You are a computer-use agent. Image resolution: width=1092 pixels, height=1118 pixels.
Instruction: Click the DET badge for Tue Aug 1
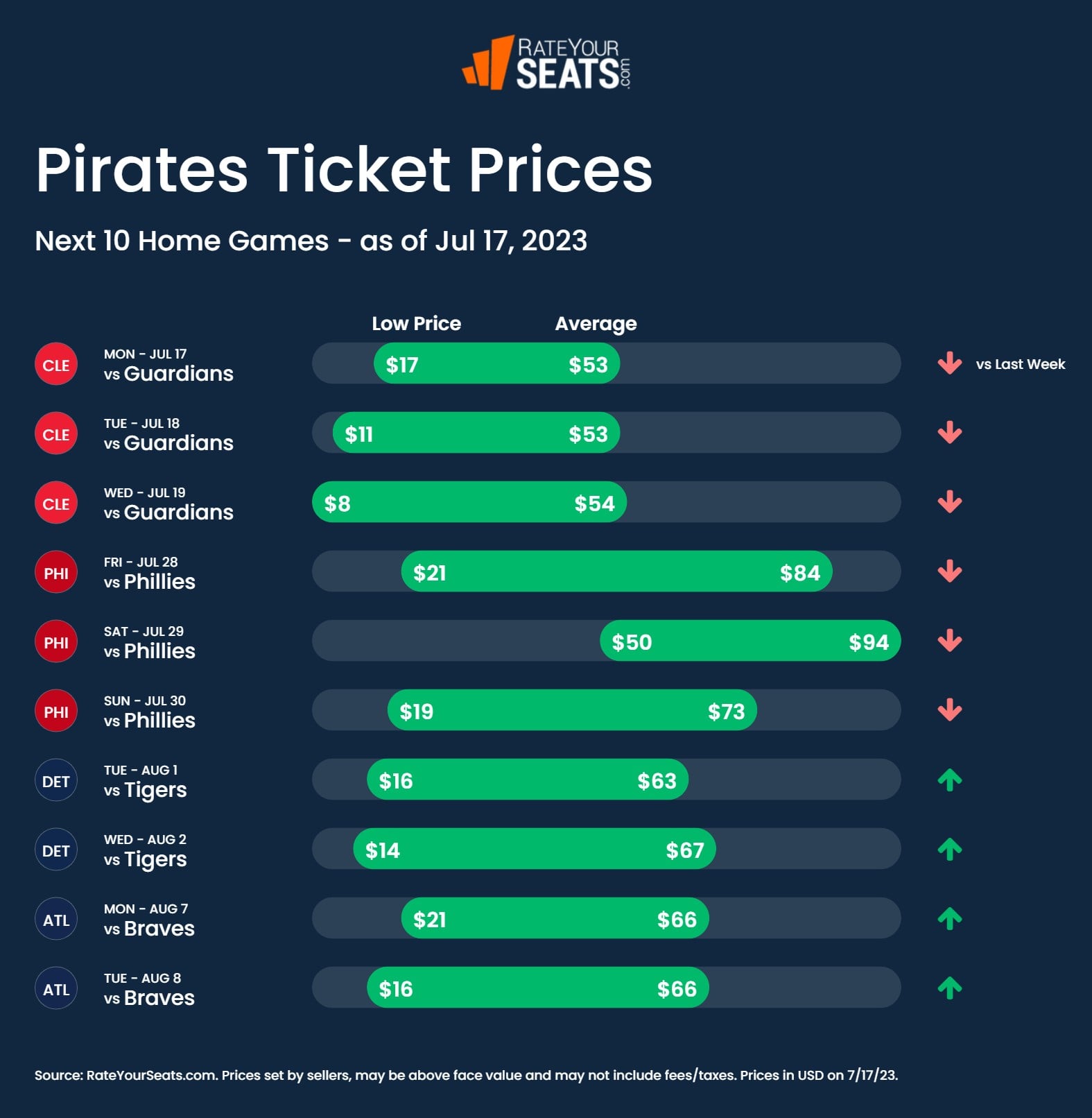click(56, 780)
